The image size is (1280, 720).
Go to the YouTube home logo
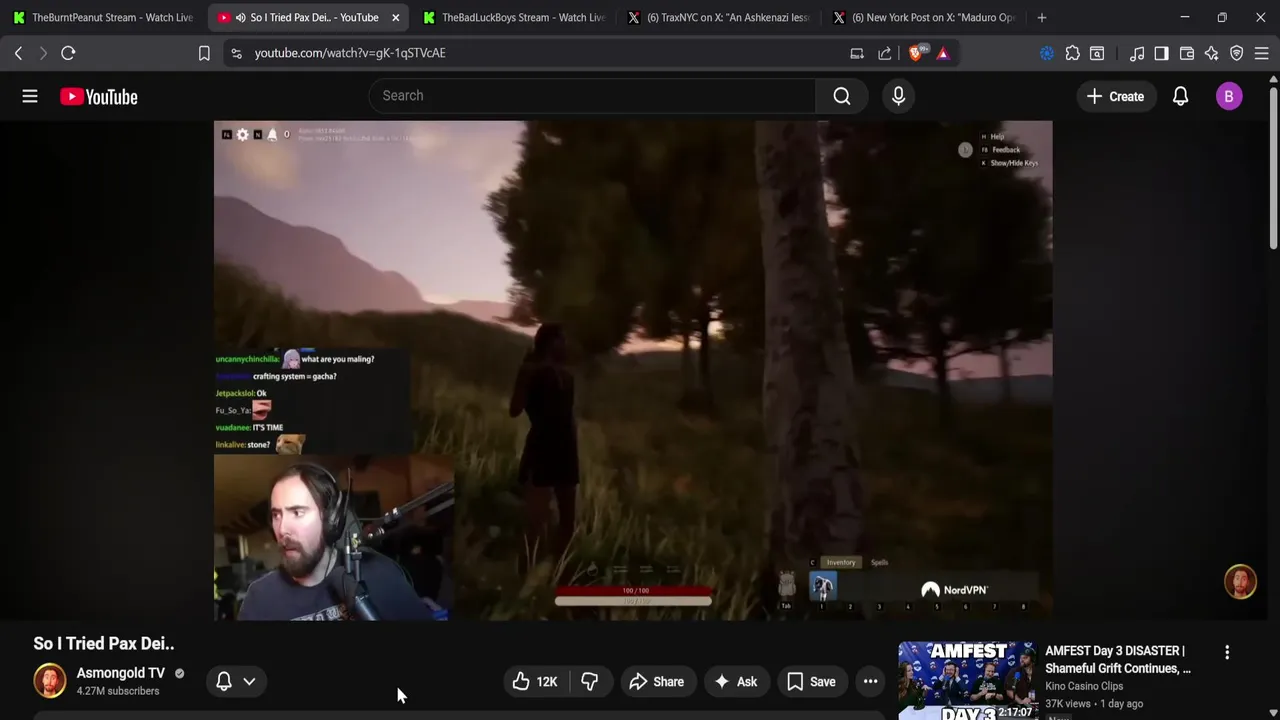[98, 96]
